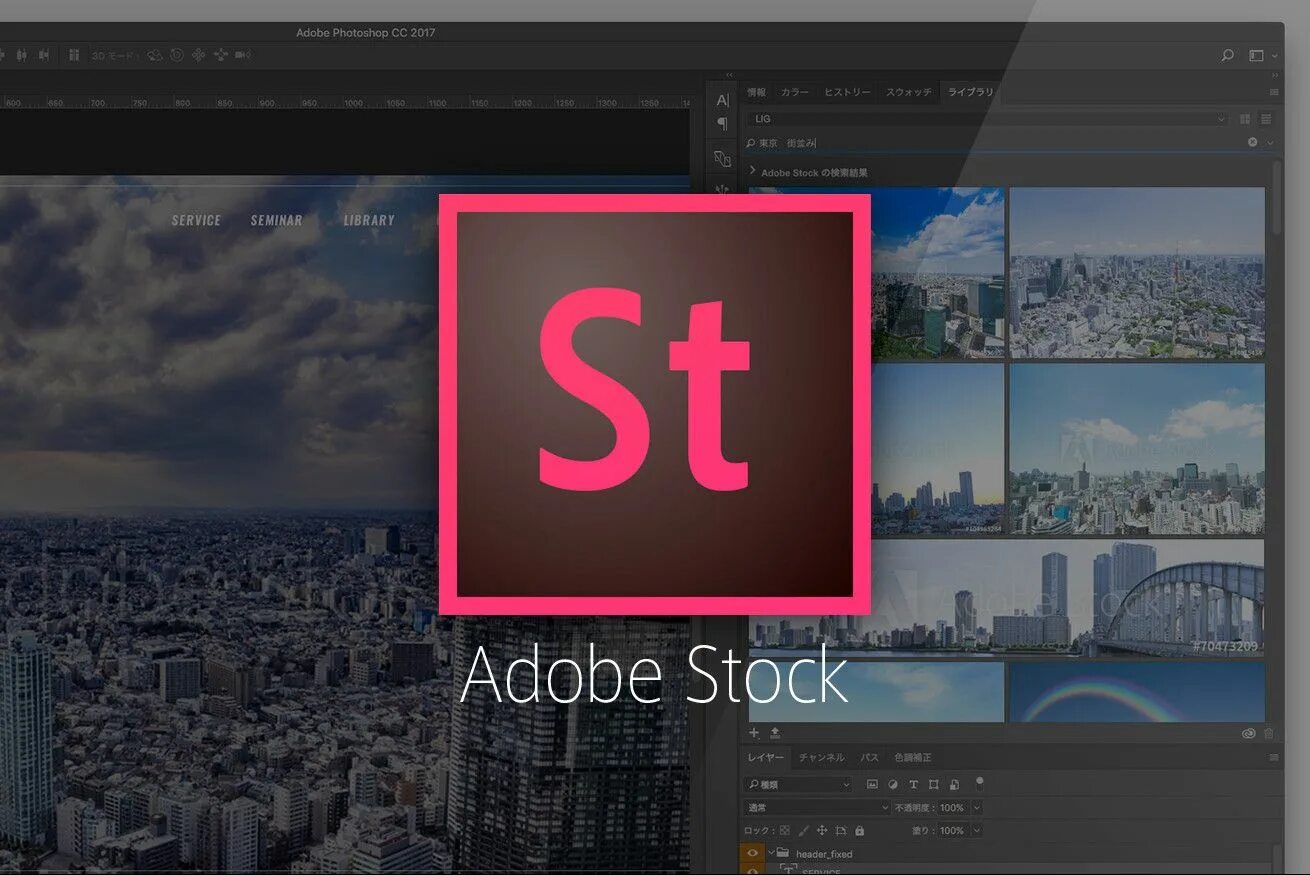This screenshot has height=875, width=1310.
Task: Open the opacity 100% dropdown arrow
Action: [x=977, y=807]
